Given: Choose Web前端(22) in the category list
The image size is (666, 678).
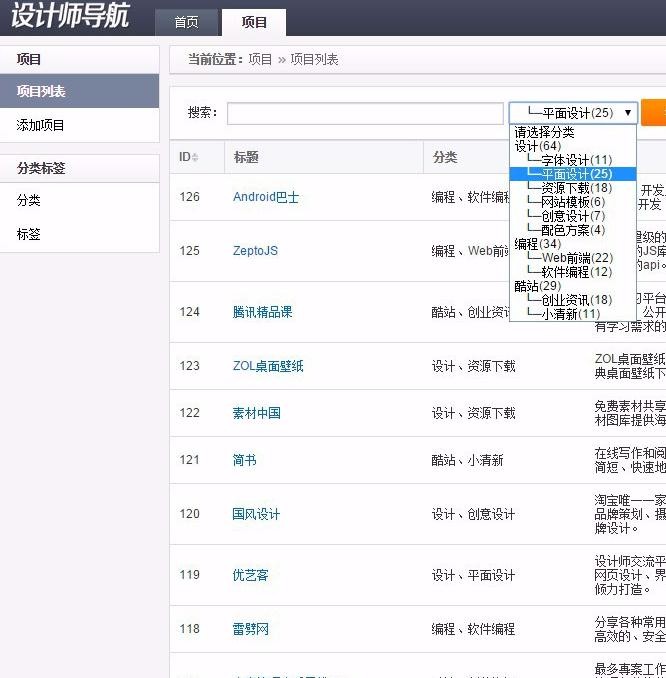Looking at the screenshot, I should pos(573,258).
